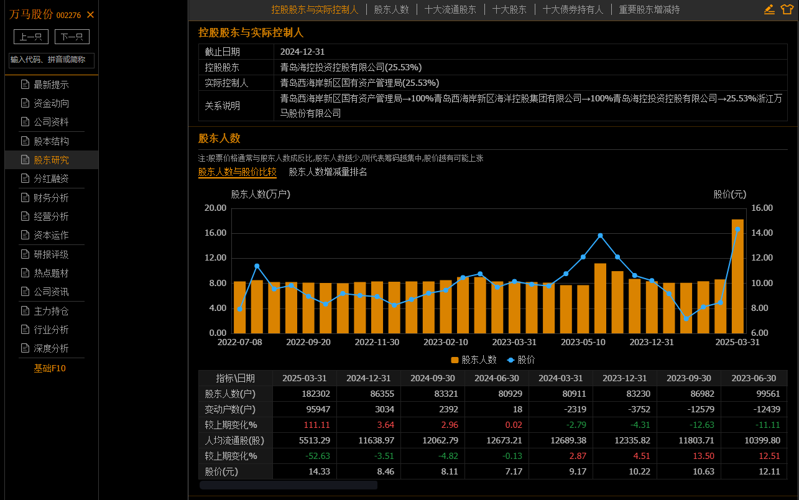Select 股东人数增减量排名 chart tab

click(328, 172)
